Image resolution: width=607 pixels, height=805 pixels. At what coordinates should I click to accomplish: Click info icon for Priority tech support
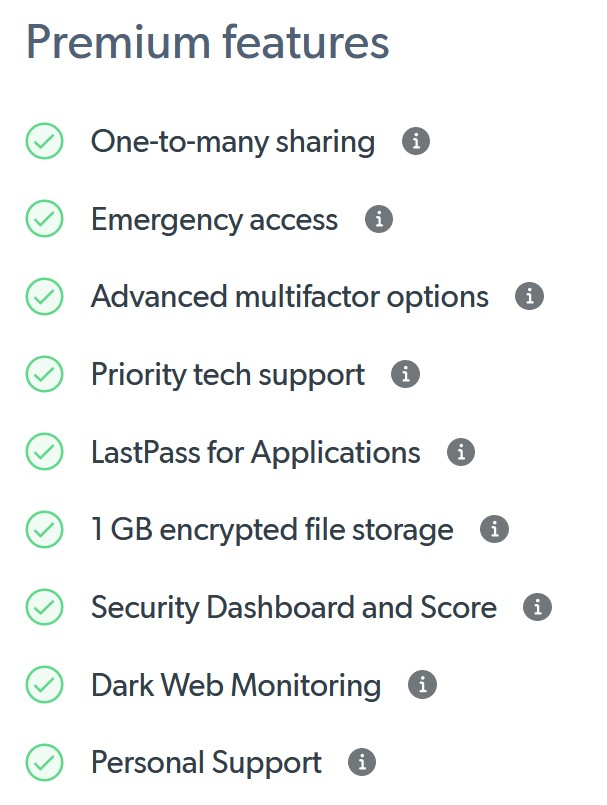coord(405,375)
